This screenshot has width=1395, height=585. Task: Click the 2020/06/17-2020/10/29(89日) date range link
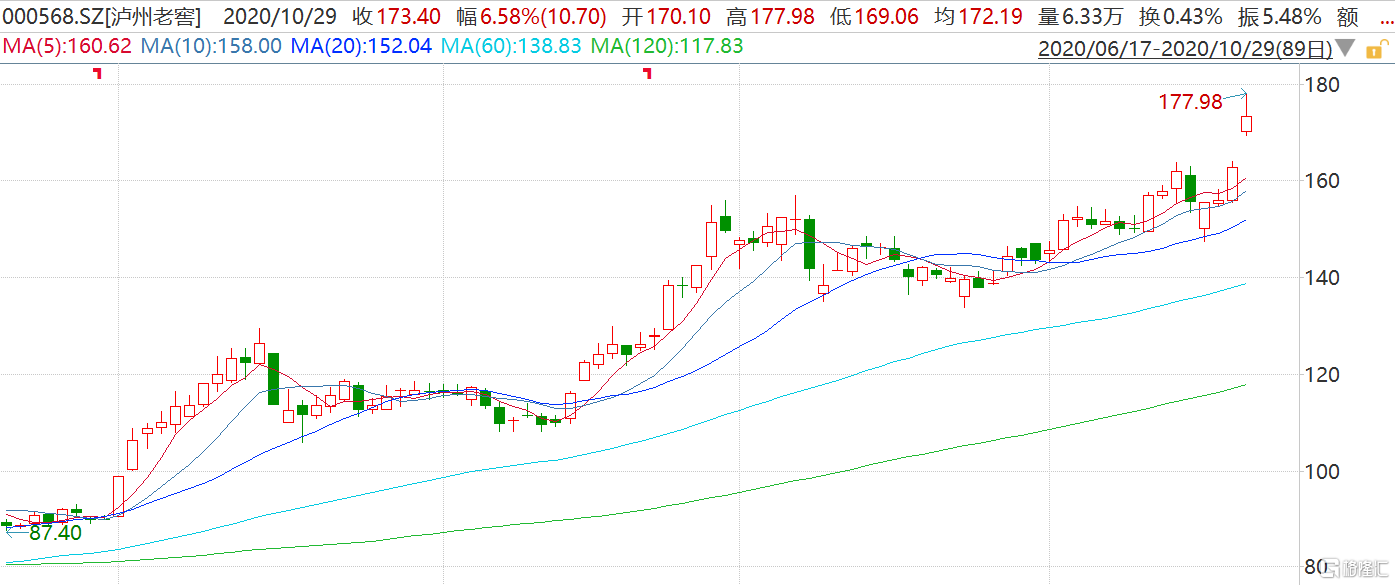[1186, 48]
